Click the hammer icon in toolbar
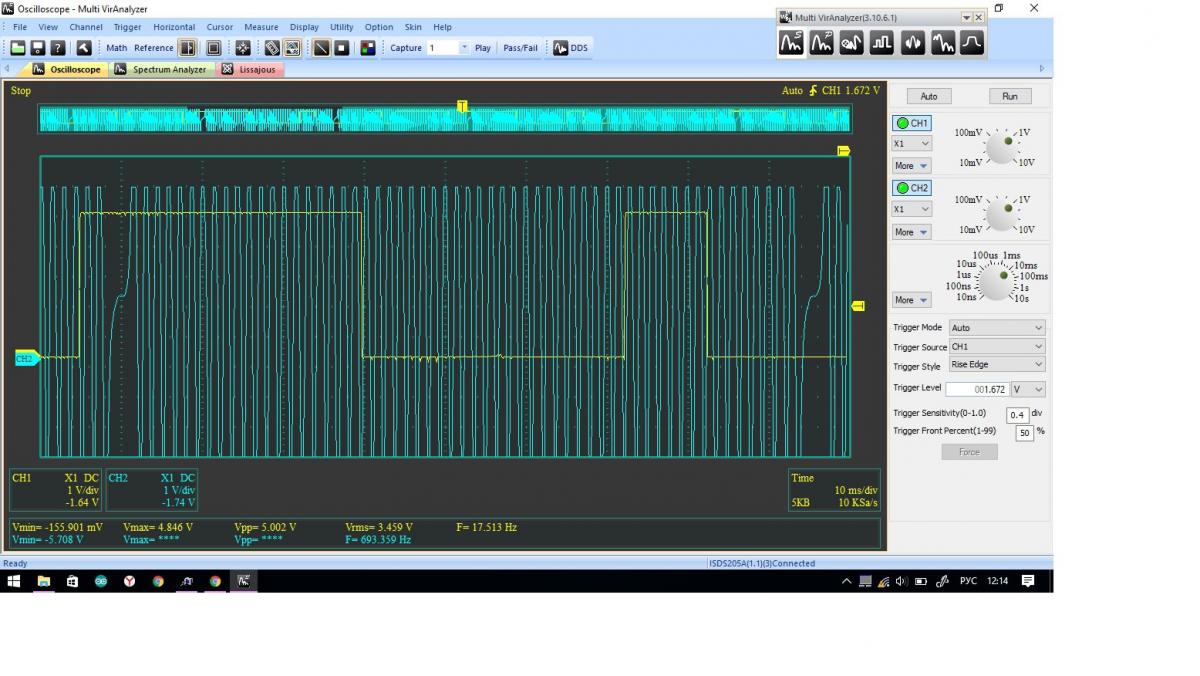 click(x=84, y=47)
